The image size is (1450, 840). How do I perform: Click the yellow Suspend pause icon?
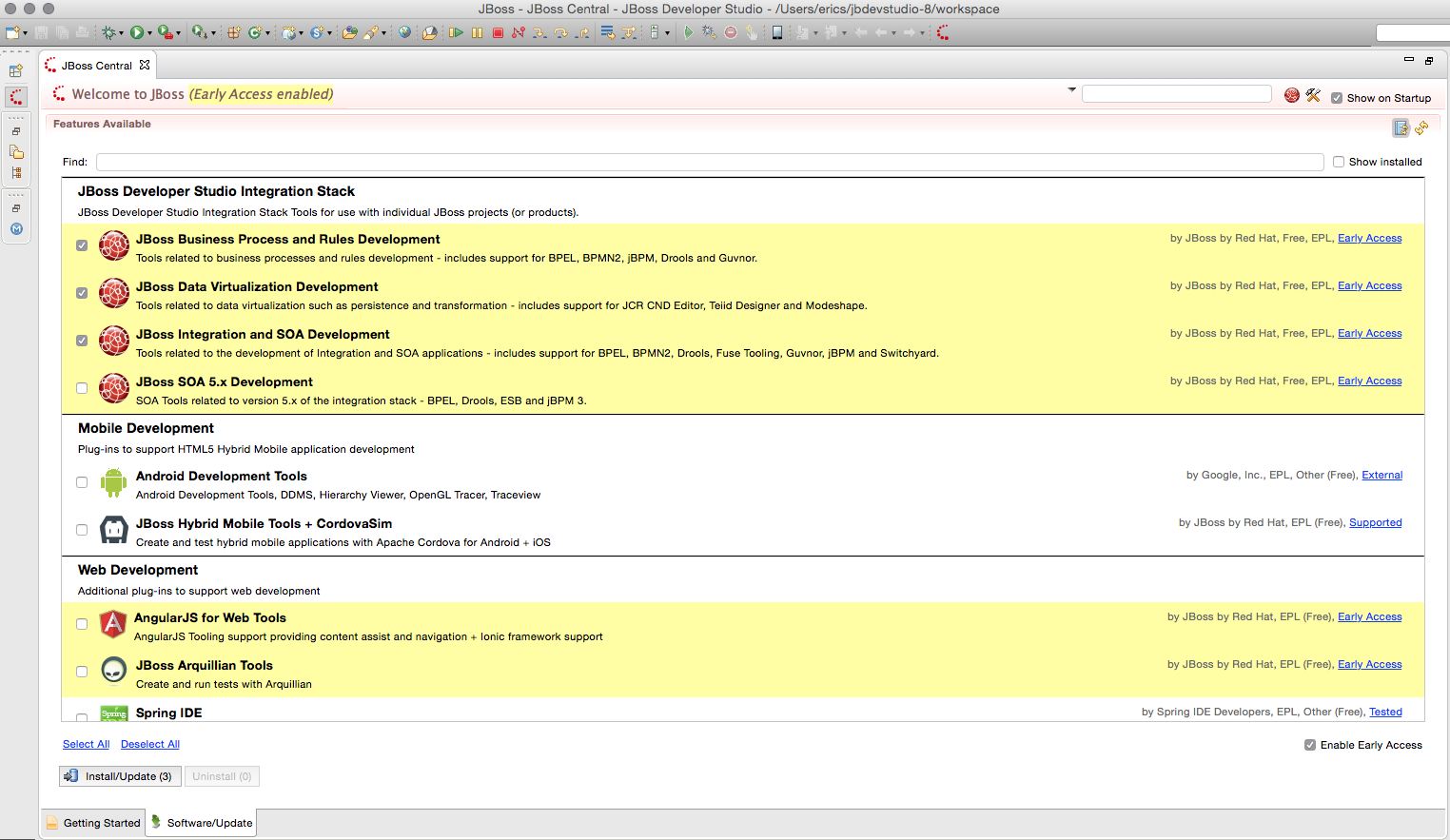point(477,32)
